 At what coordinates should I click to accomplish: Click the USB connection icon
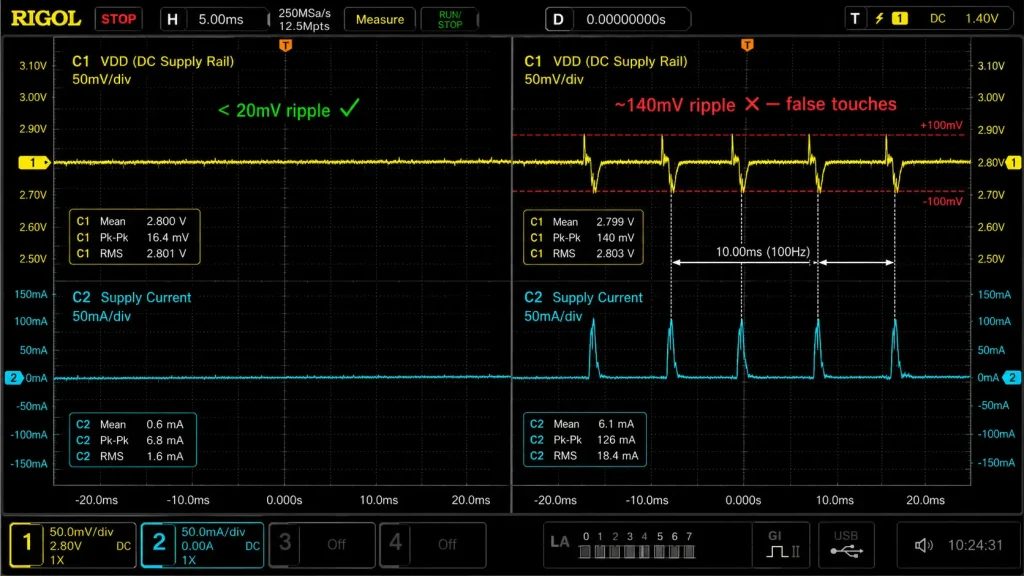pos(846,545)
